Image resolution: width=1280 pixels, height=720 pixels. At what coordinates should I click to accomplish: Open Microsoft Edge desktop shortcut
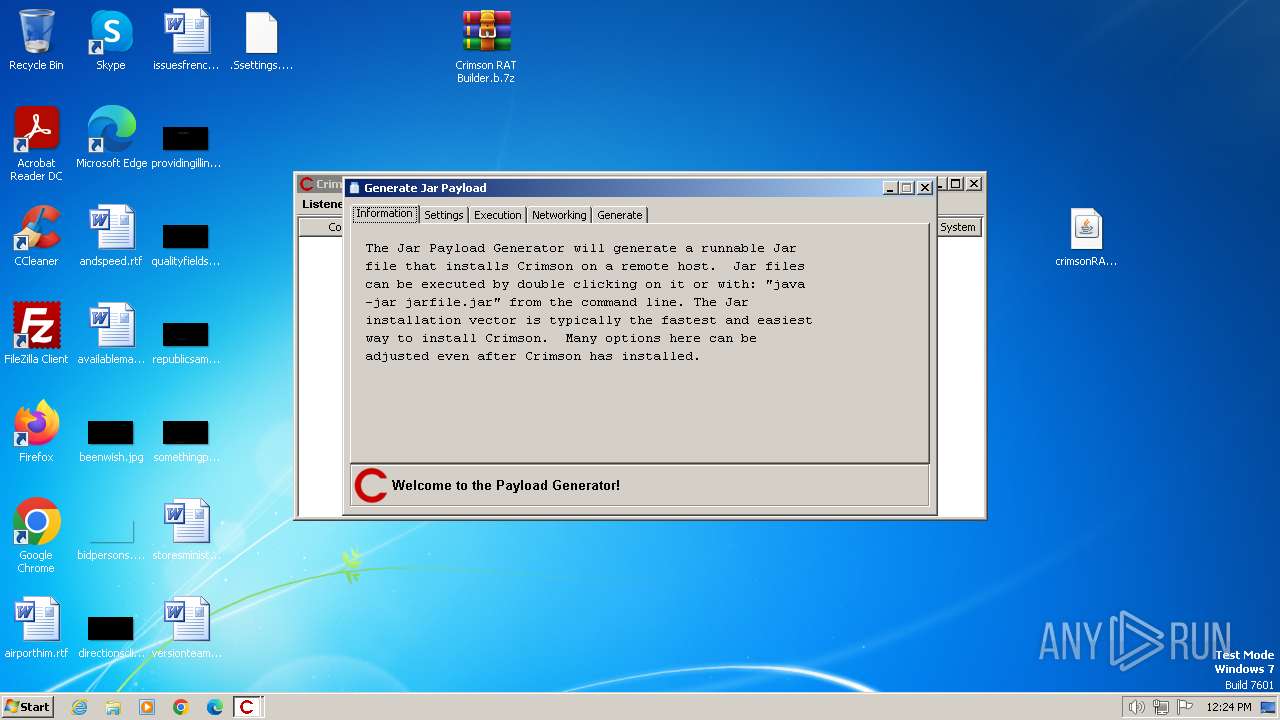click(x=111, y=138)
